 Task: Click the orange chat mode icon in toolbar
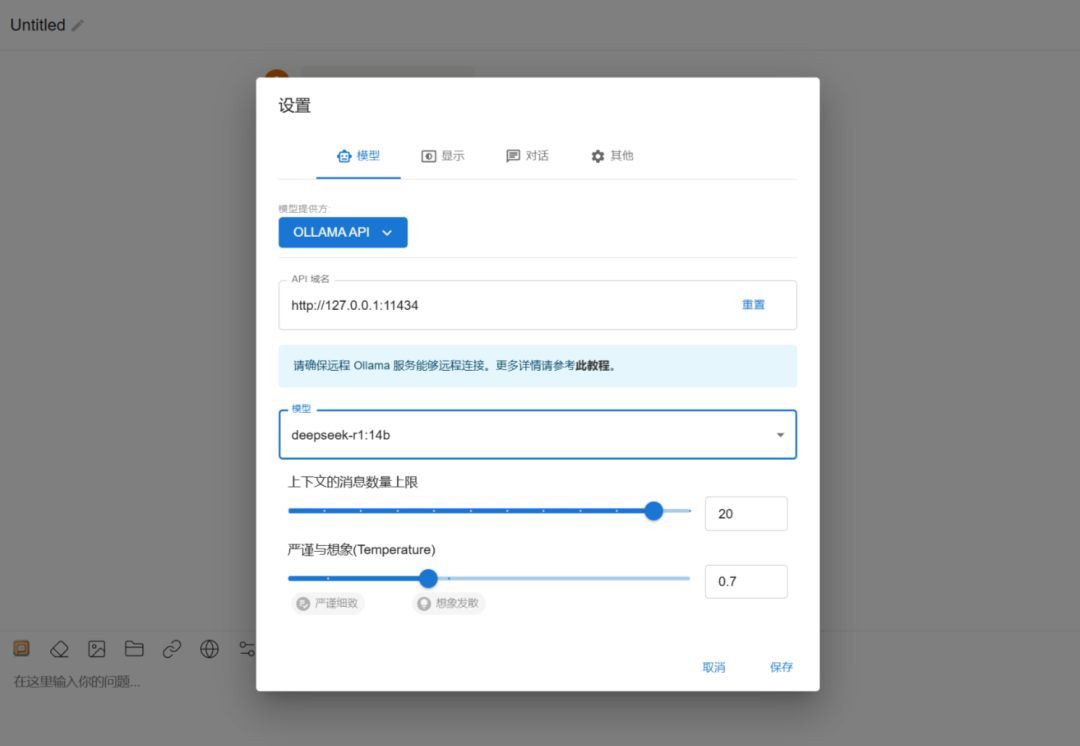coord(22,649)
